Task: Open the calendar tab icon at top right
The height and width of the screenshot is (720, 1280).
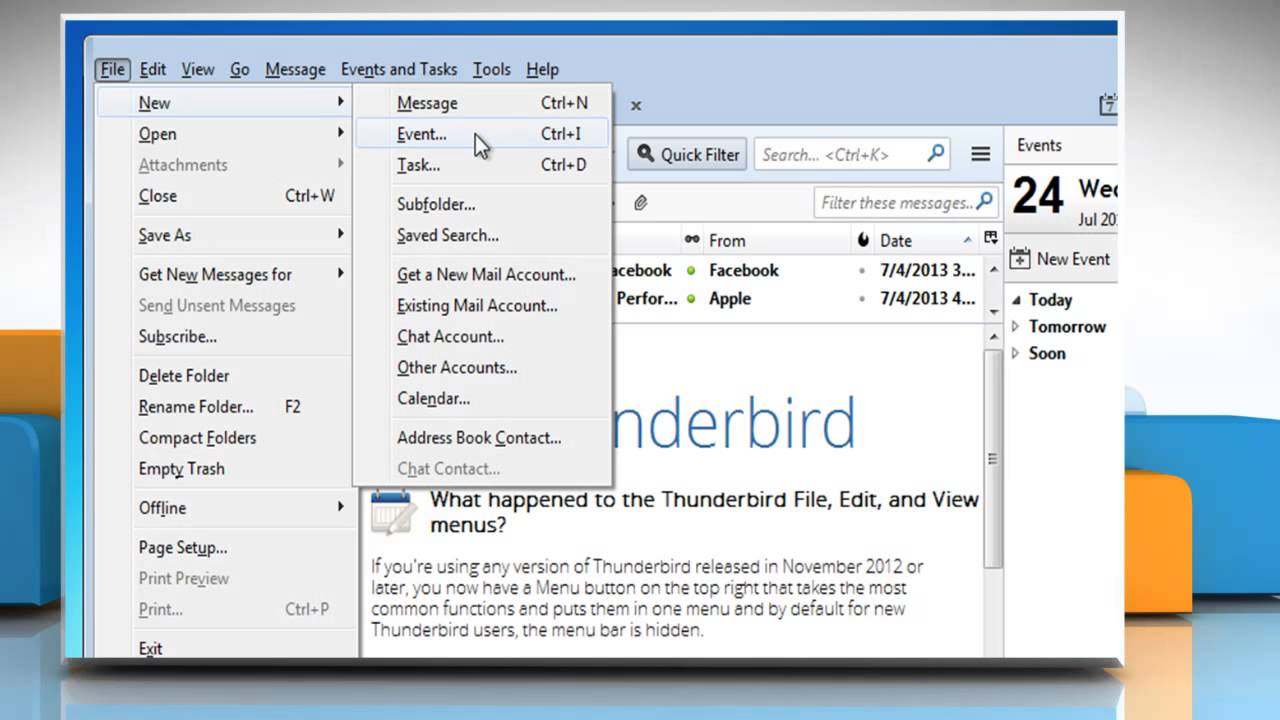Action: (x=1107, y=104)
